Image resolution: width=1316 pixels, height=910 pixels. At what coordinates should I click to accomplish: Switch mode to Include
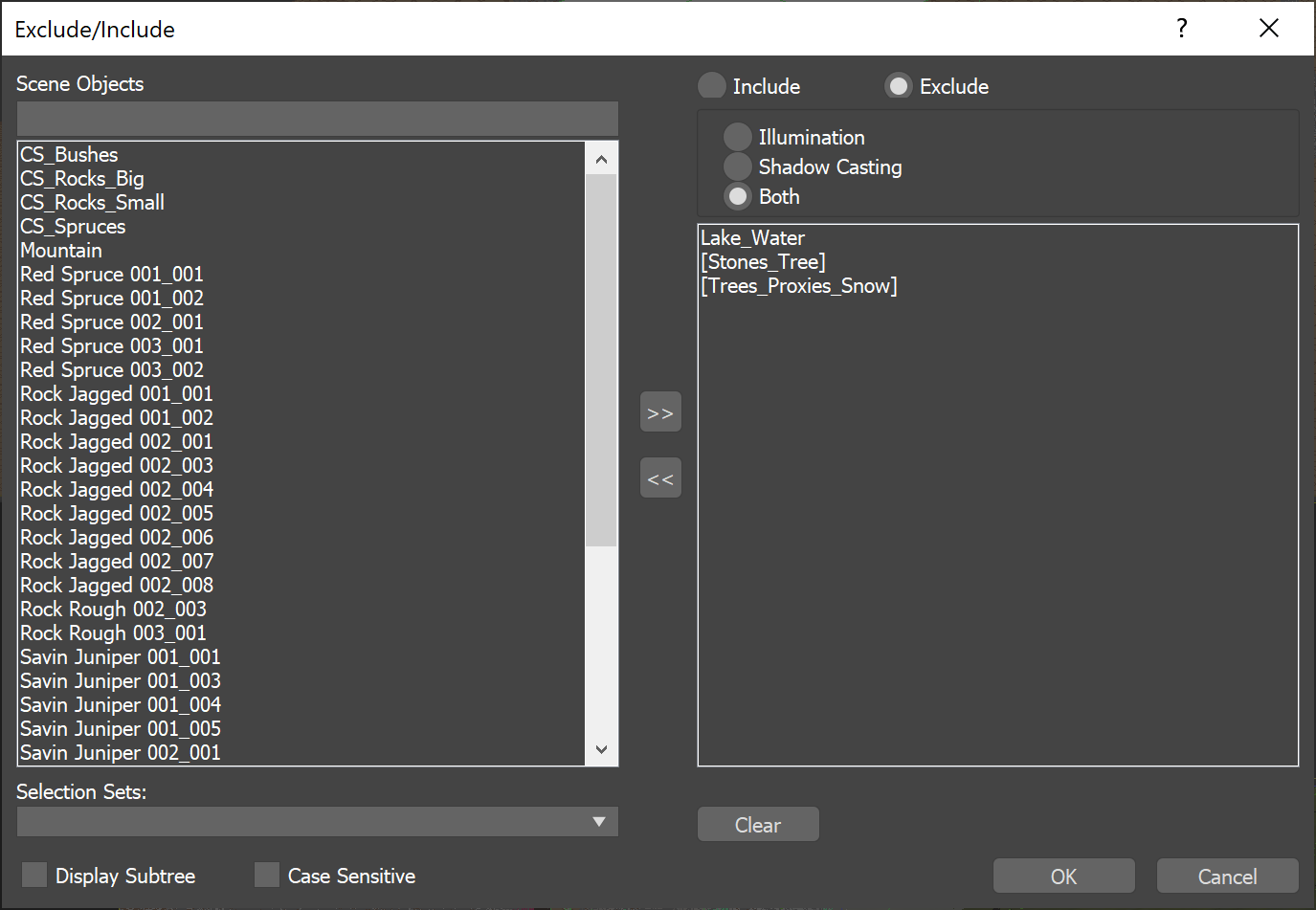click(x=711, y=85)
